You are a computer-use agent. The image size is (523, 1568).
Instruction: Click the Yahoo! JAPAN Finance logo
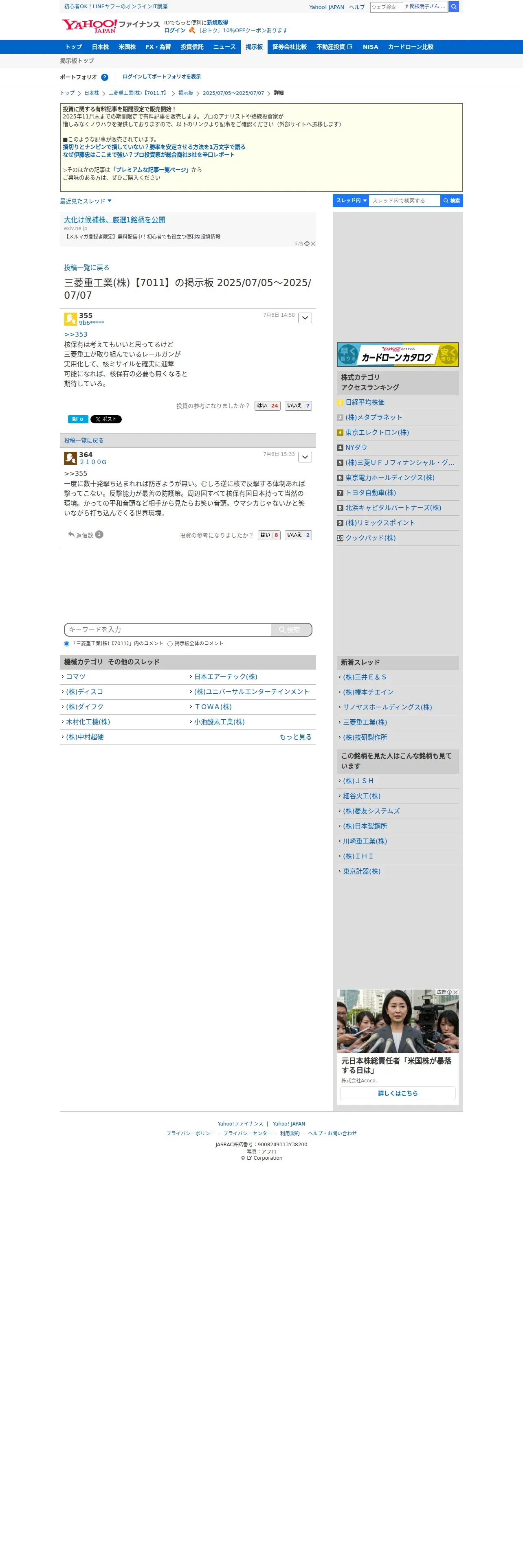(110, 26)
